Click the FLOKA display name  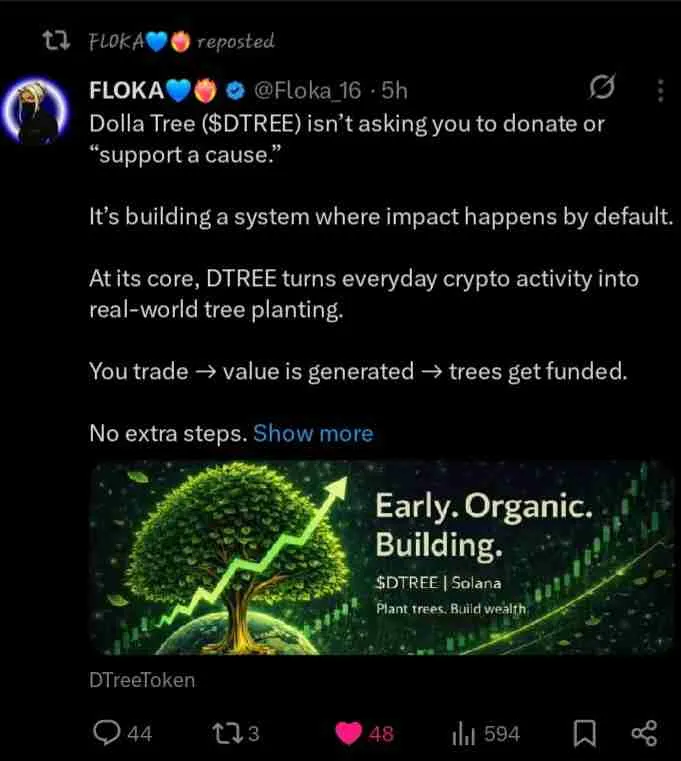click(x=127, y=92)
